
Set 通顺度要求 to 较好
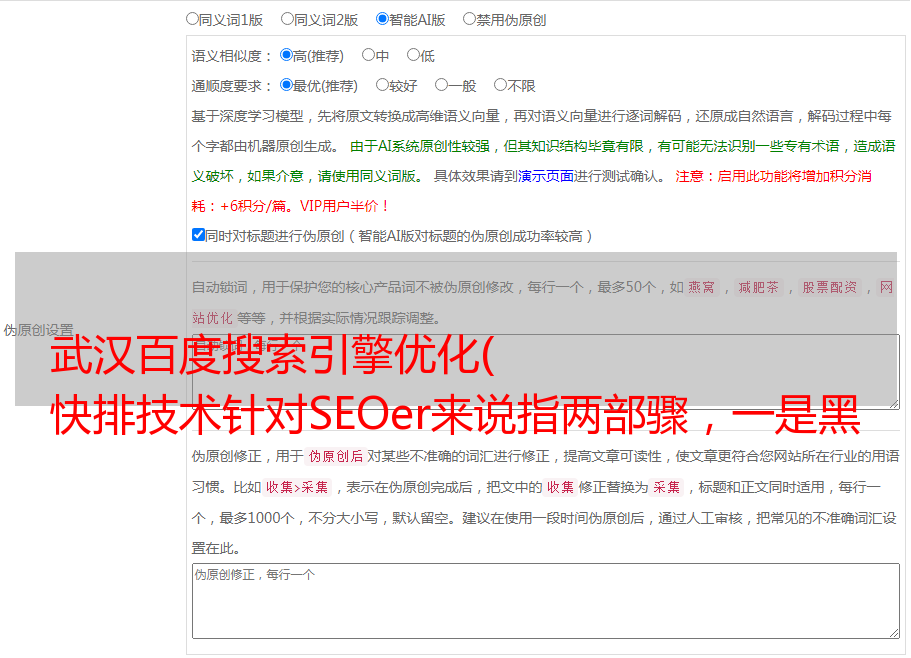(x=382, y=85)
